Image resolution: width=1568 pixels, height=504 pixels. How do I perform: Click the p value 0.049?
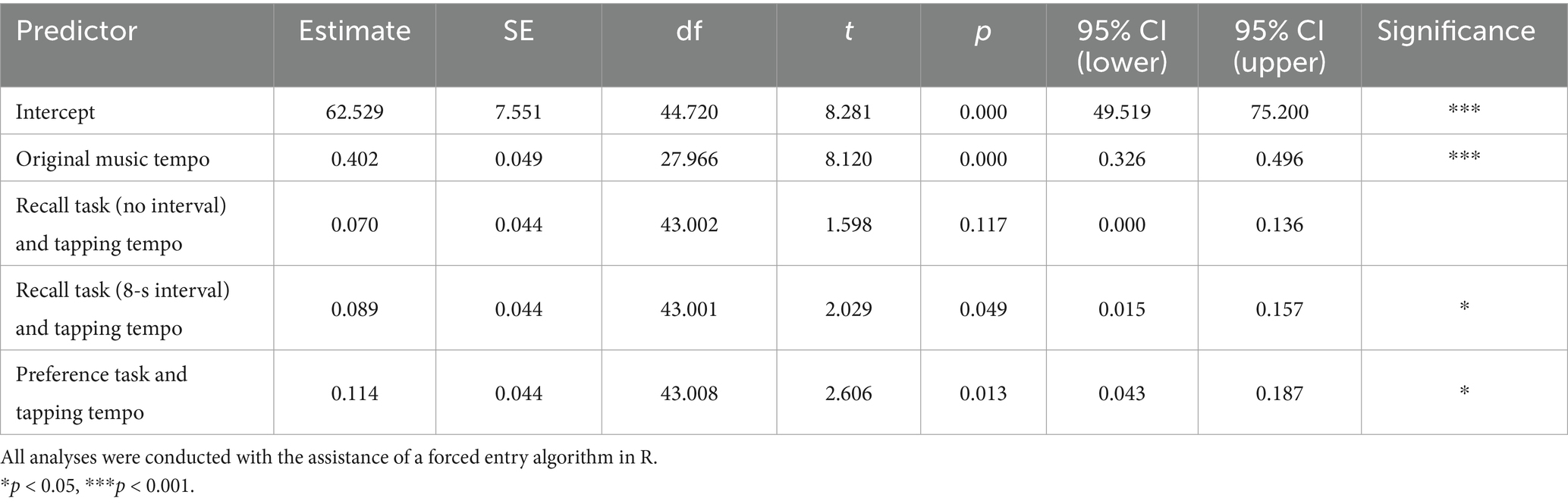pyautogui.click(x=983, y=308)
